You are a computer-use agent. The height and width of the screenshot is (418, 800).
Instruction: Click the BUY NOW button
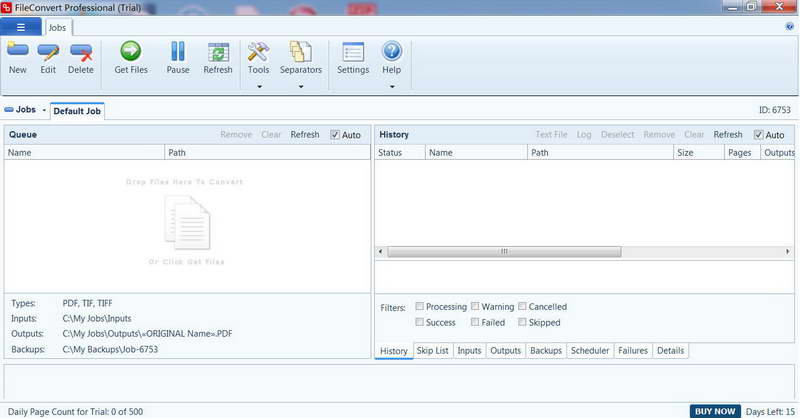point(715,411)
